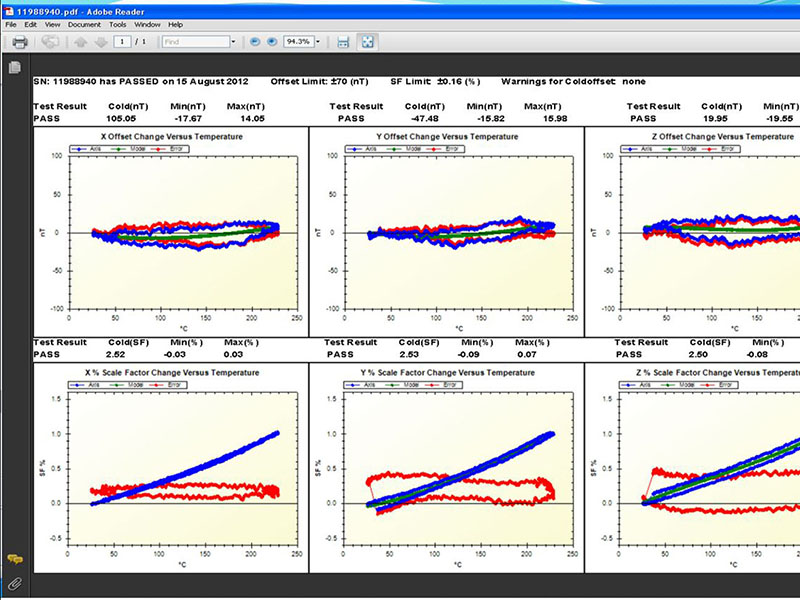Click the Cold(SF) value 2.50
Viewport: 800px width, 600px height.
(x=698, y=355)
